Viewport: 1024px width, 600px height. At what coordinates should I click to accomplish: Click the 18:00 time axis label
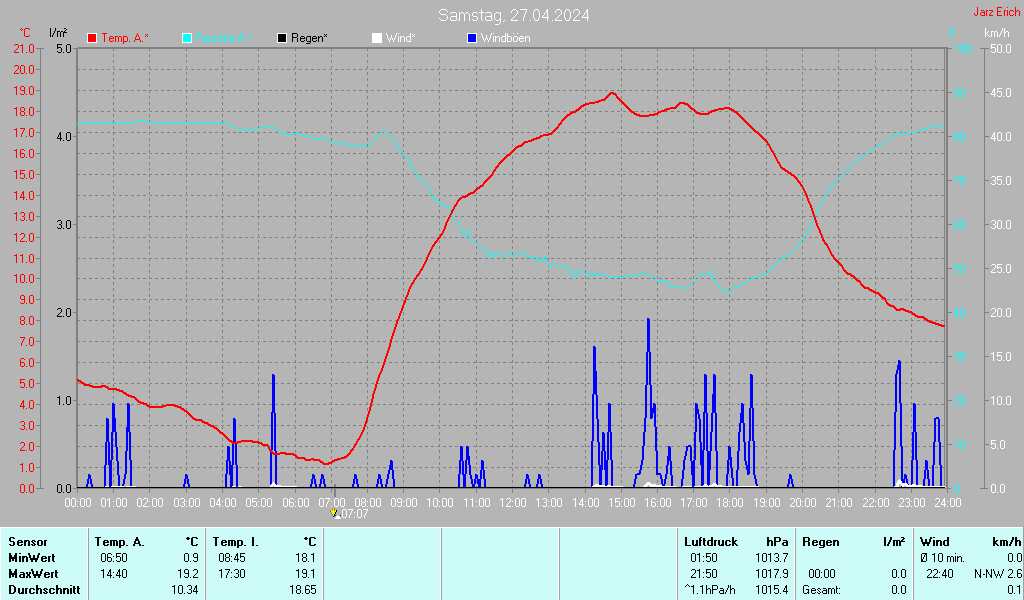[x=730, y=502]
